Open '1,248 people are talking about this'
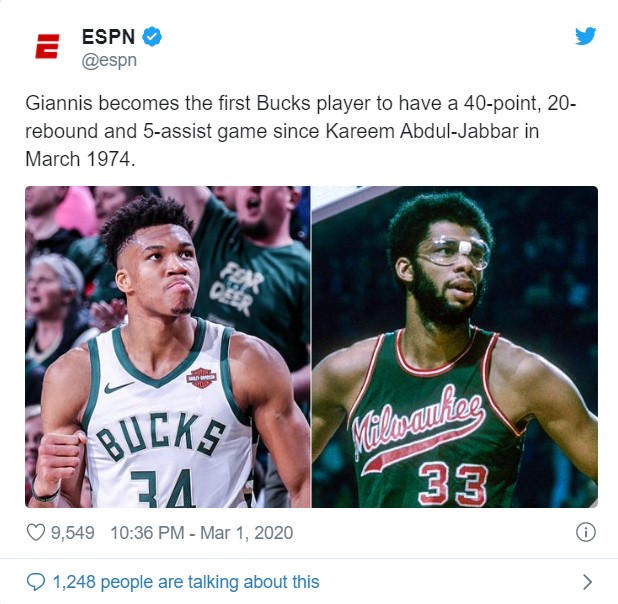The image size is (618, 604). coord(186,582)
